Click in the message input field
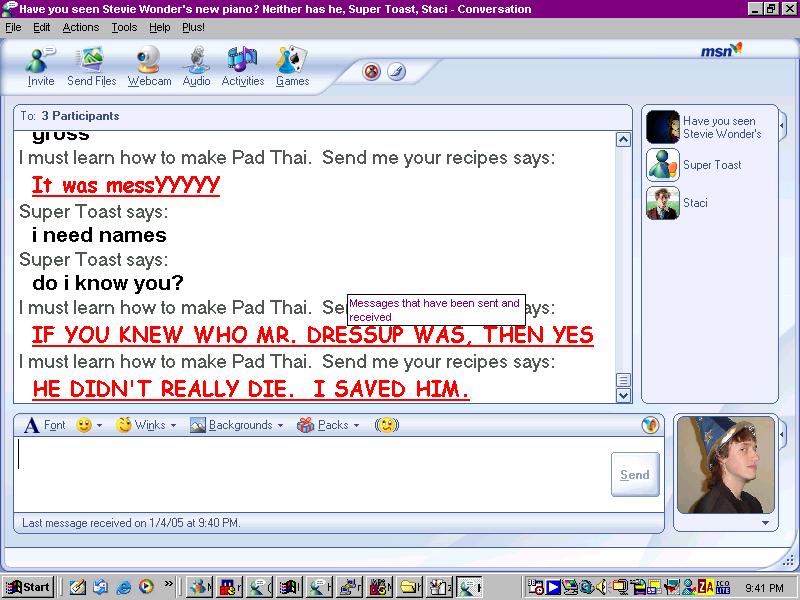 (x=311, y=474)
